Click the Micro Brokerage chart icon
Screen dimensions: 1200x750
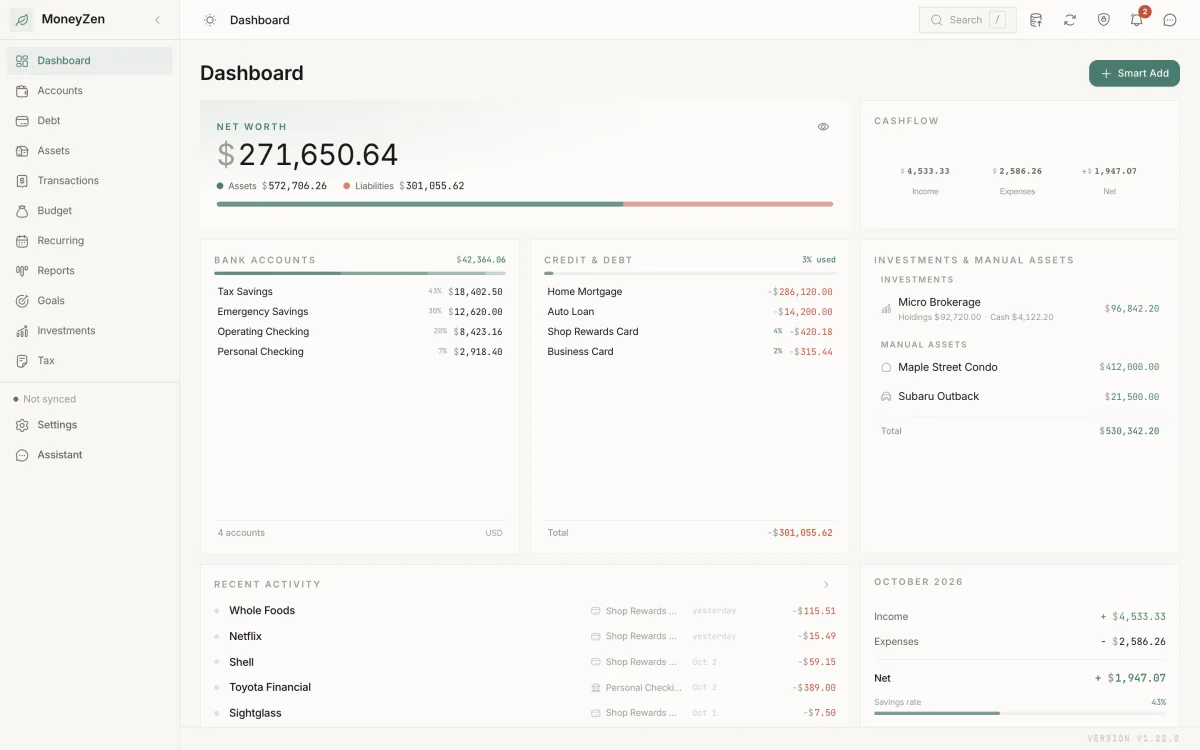pos(886,309)
